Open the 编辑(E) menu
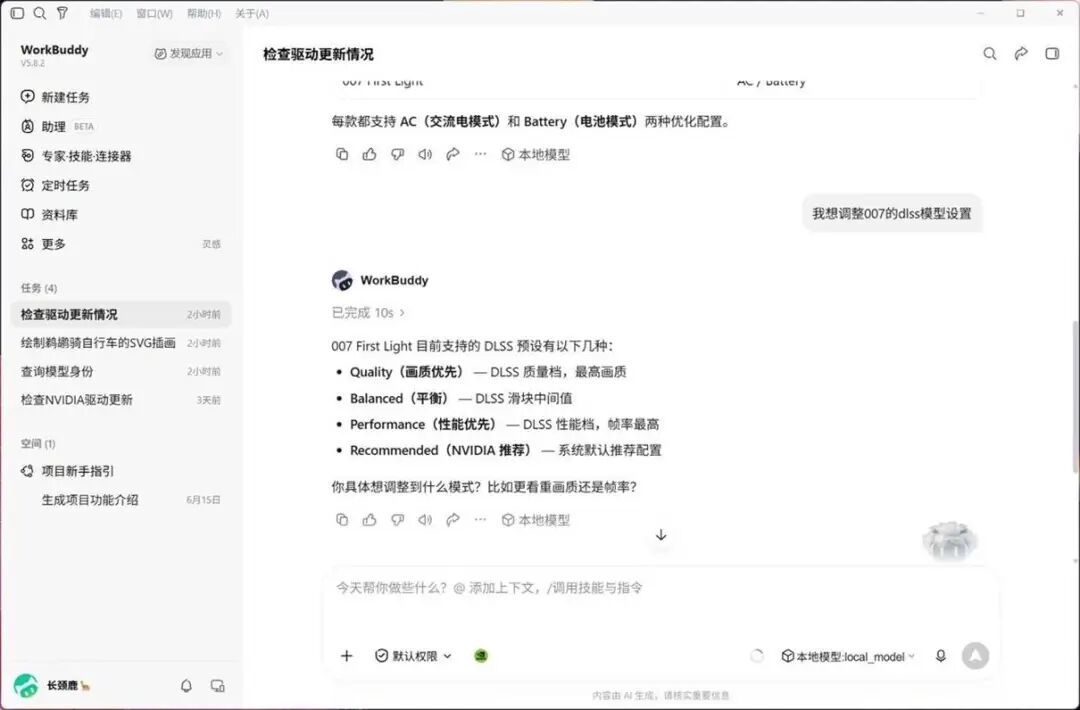The image size is (1080, 710). click(106, 14)
